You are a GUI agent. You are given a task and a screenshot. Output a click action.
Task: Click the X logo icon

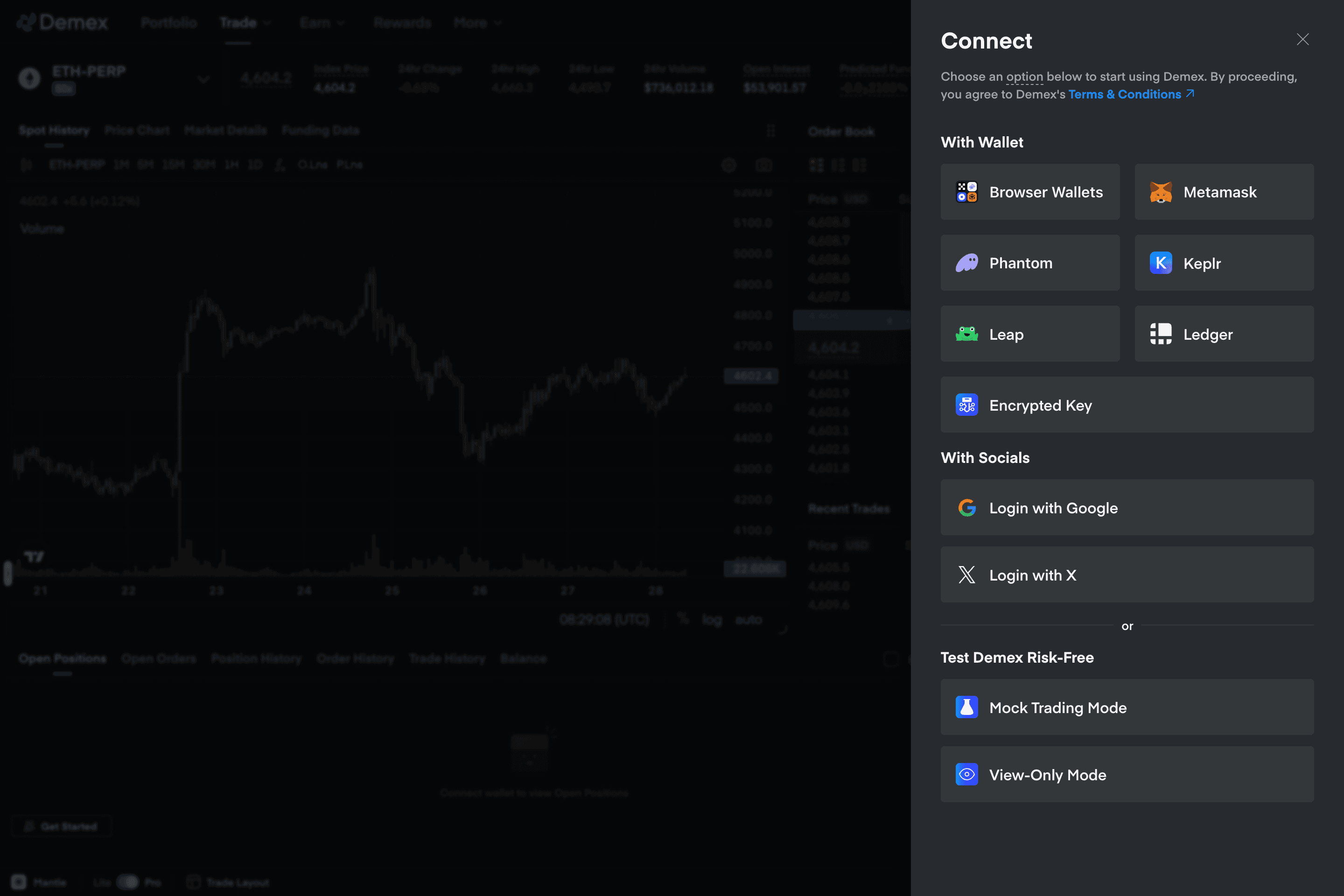pos(967,575)
